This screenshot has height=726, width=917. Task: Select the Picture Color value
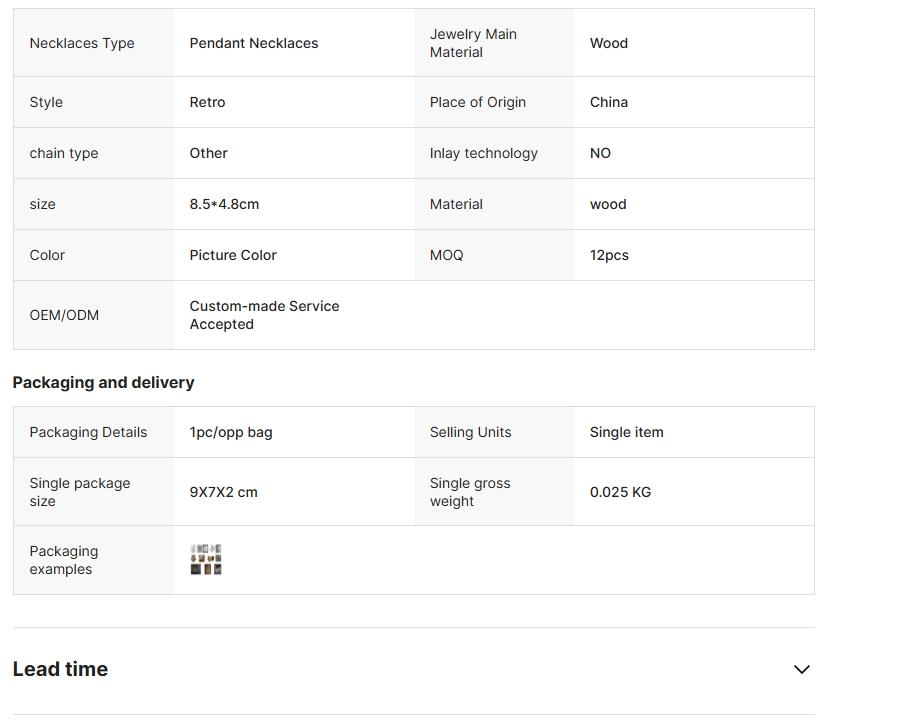[x=233, y=255]
